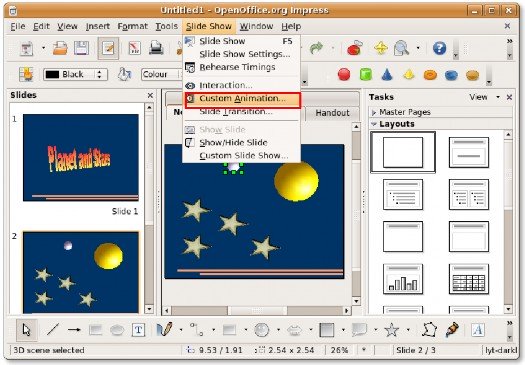Click the 26% zoom status field
The width and height of the screenshot is (525, 365).
[339, 350]
